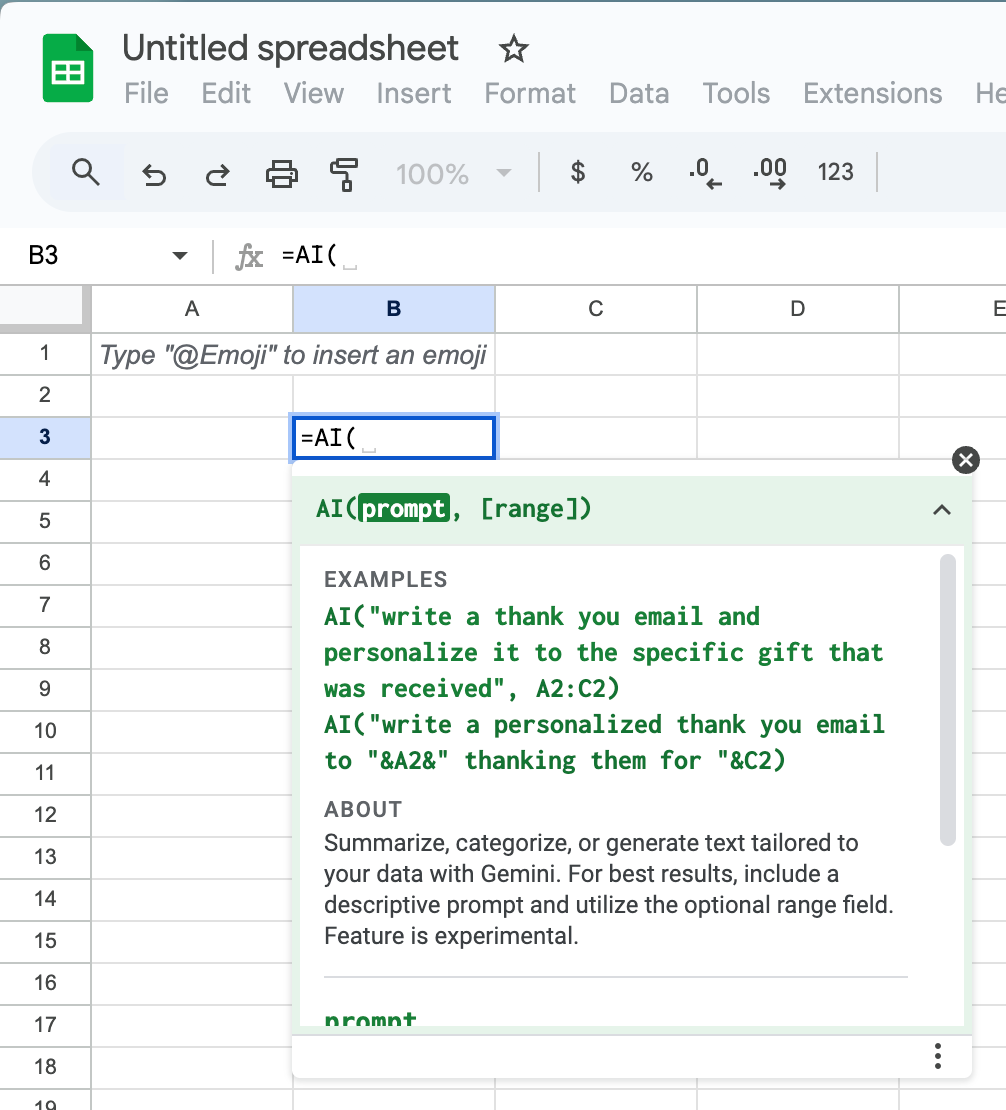Decrease decimal places
The width and height of the screenshot is (1006, 1110).
click(x=705, y=173)
